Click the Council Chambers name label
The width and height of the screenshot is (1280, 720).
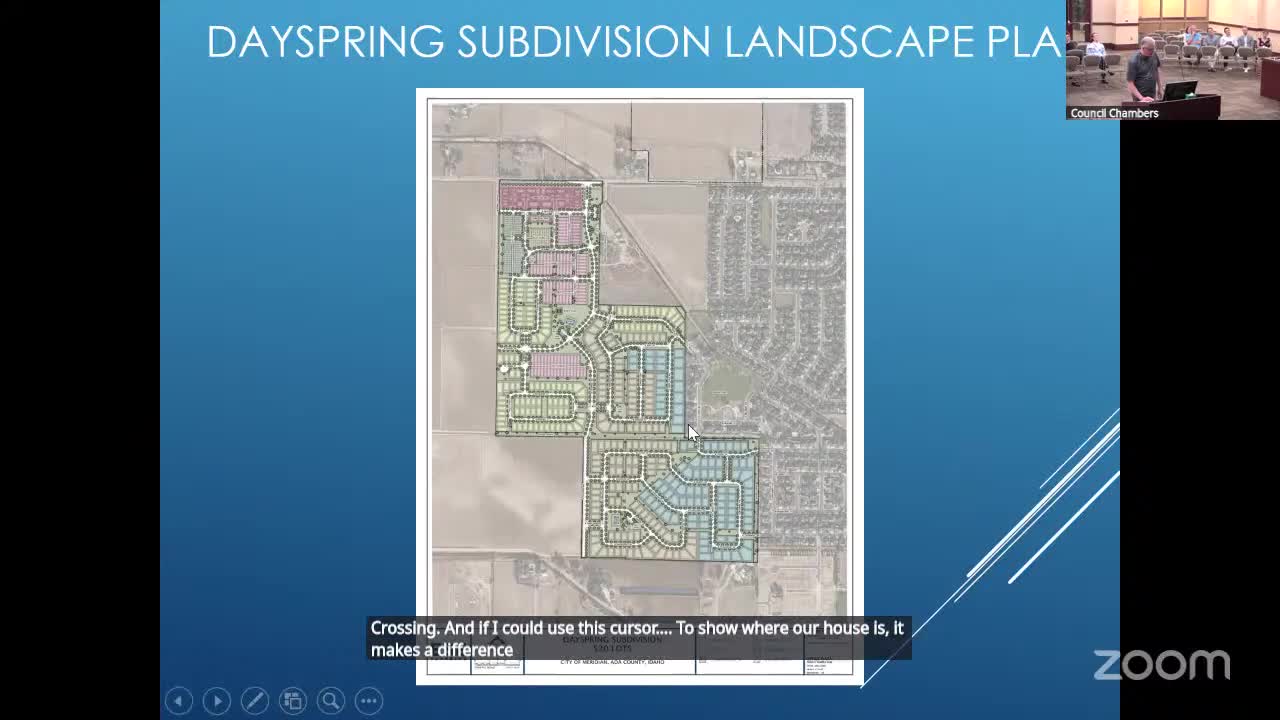pos(1114,113)
